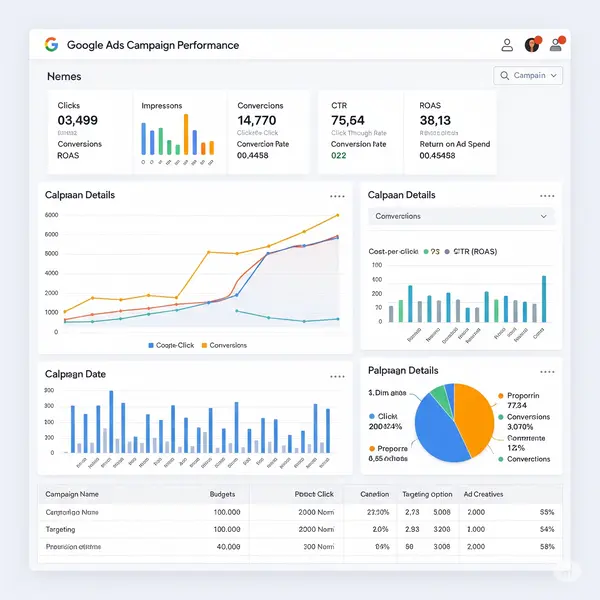Viewport: 600px width, 600px height.
Task: Open the rightmost contacts icon in header
Action: point(556,45)
